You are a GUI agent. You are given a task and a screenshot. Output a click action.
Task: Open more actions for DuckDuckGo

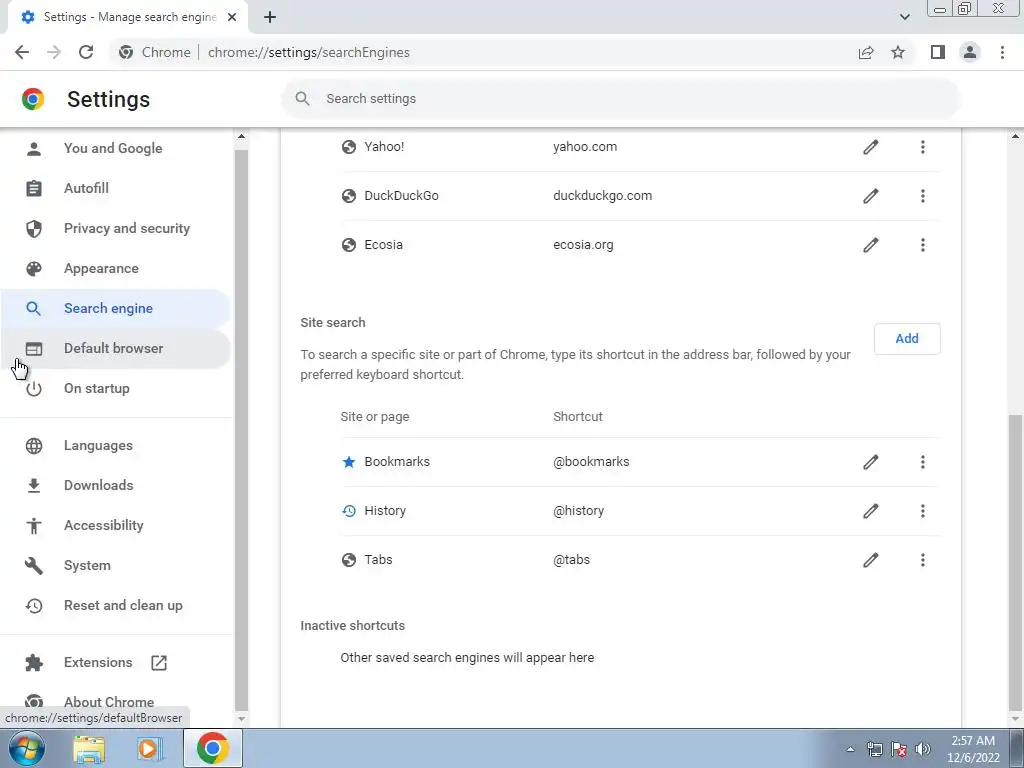pos(923,196)
